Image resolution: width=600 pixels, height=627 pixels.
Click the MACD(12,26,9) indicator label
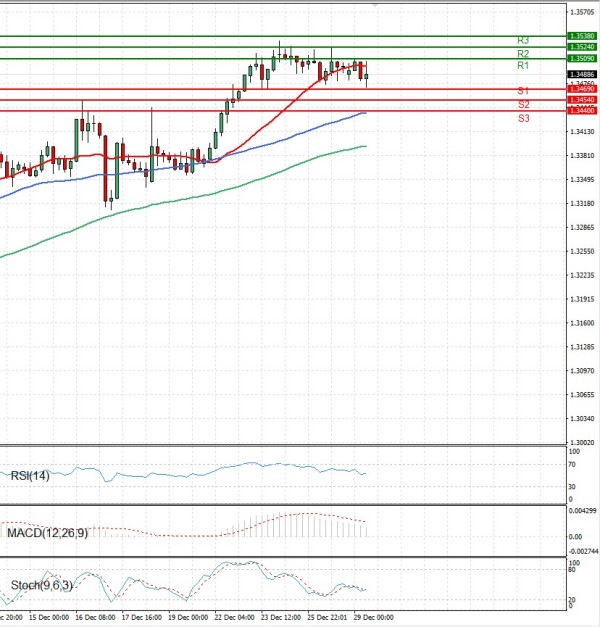47,532
